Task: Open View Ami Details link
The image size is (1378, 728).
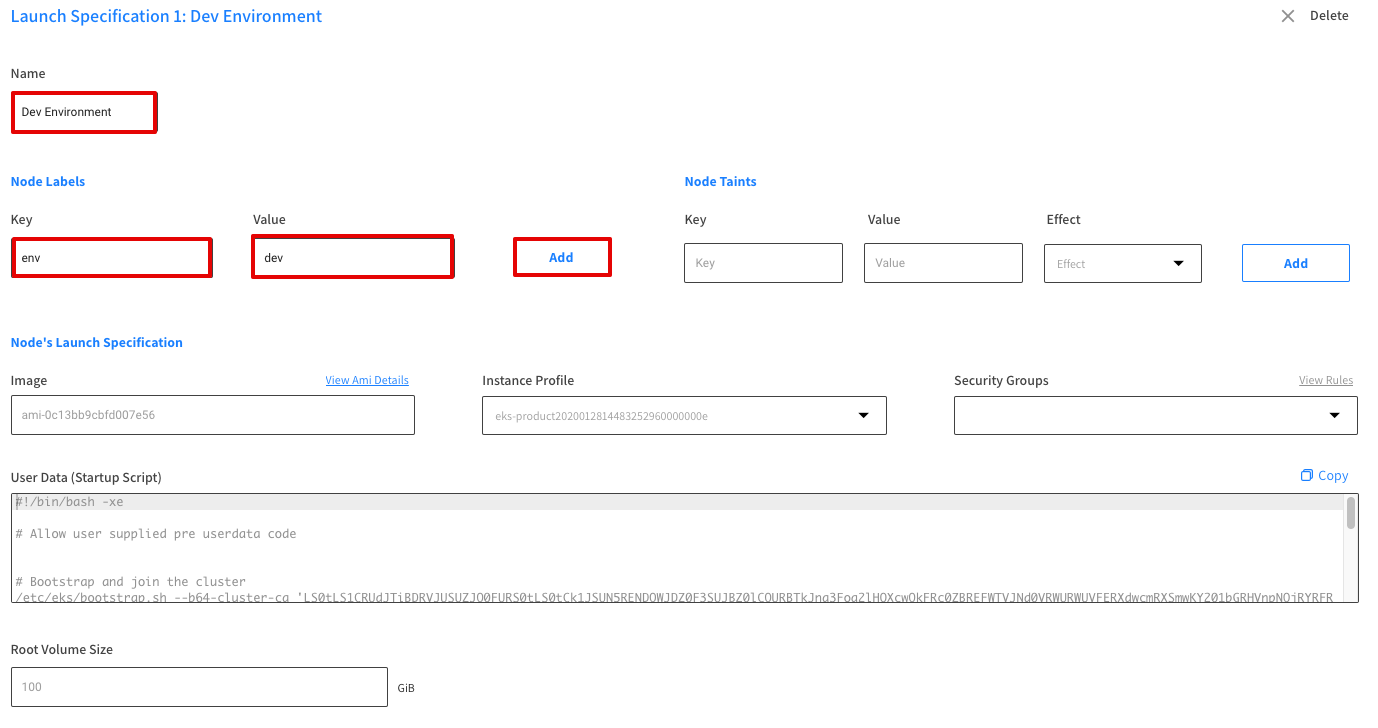Action: [x=367, y=380]
